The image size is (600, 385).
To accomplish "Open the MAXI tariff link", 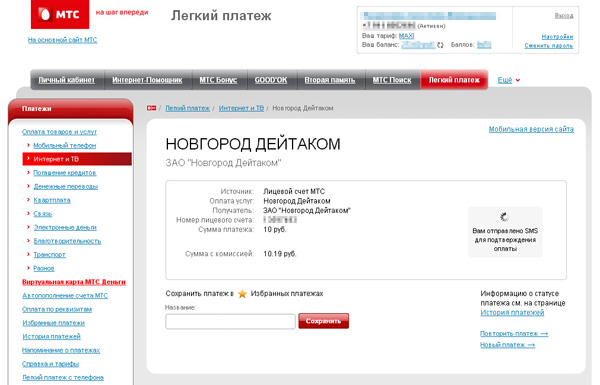I will [x=406, y=36].
